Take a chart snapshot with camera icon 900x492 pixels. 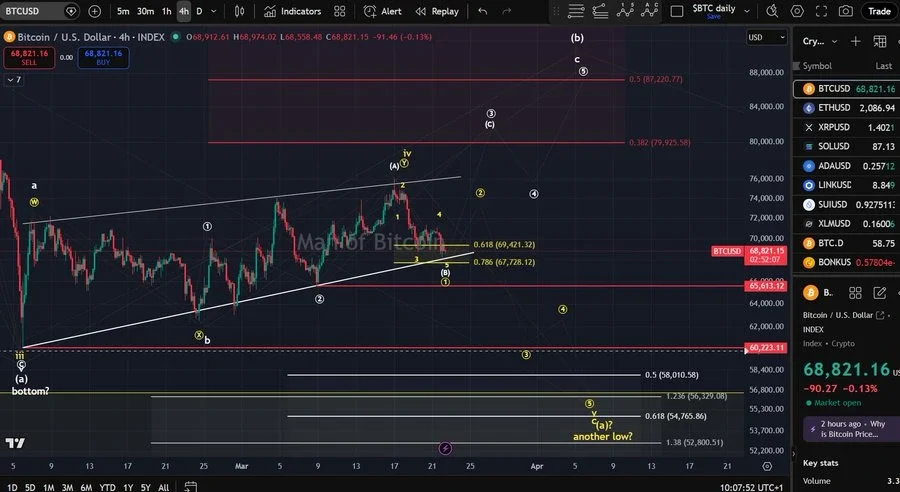pos(845,11)
